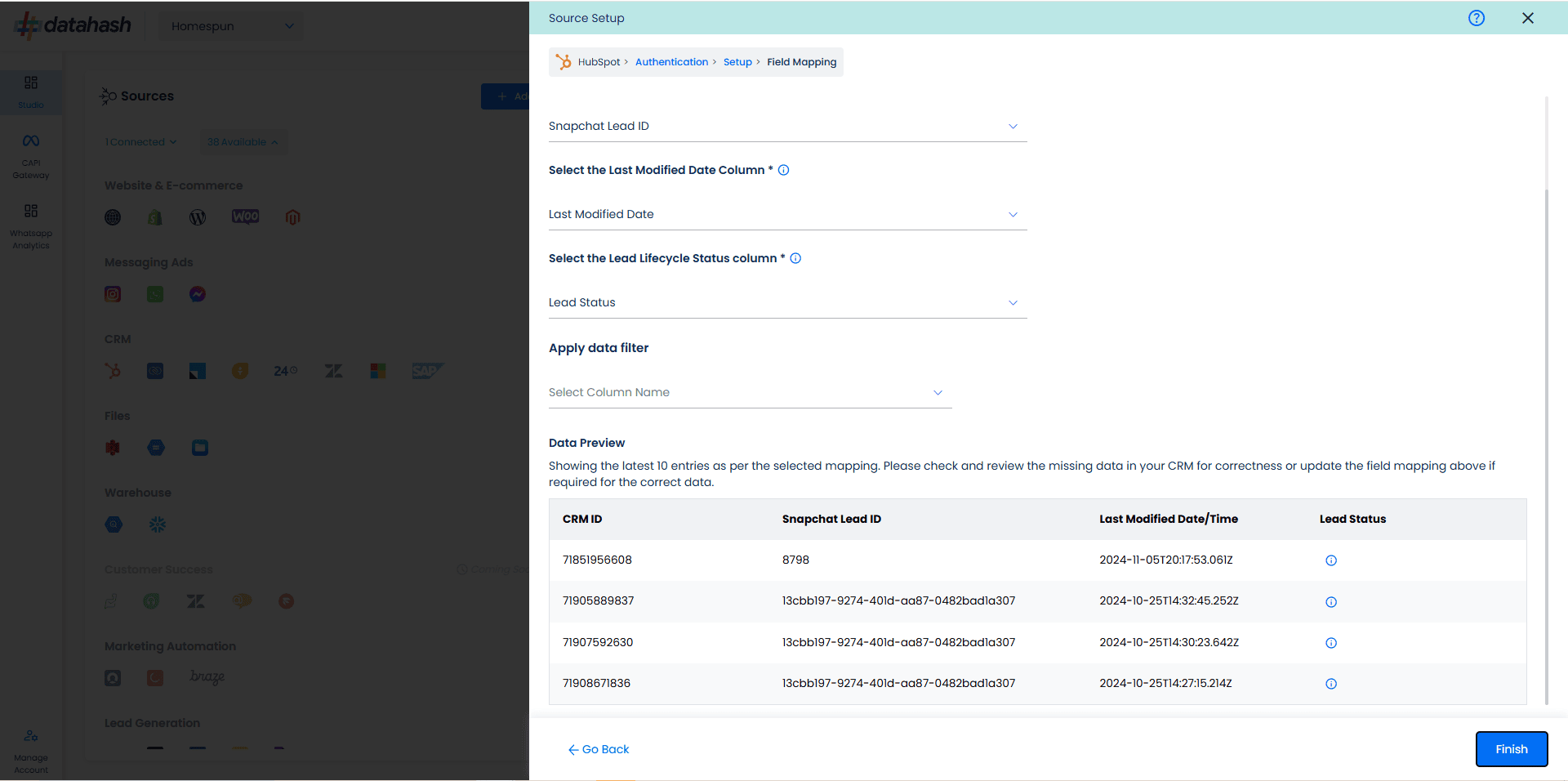This screenshot has width=1568, height=781.
Task: Select the WordPress source icon
Action: coord(198,217)
